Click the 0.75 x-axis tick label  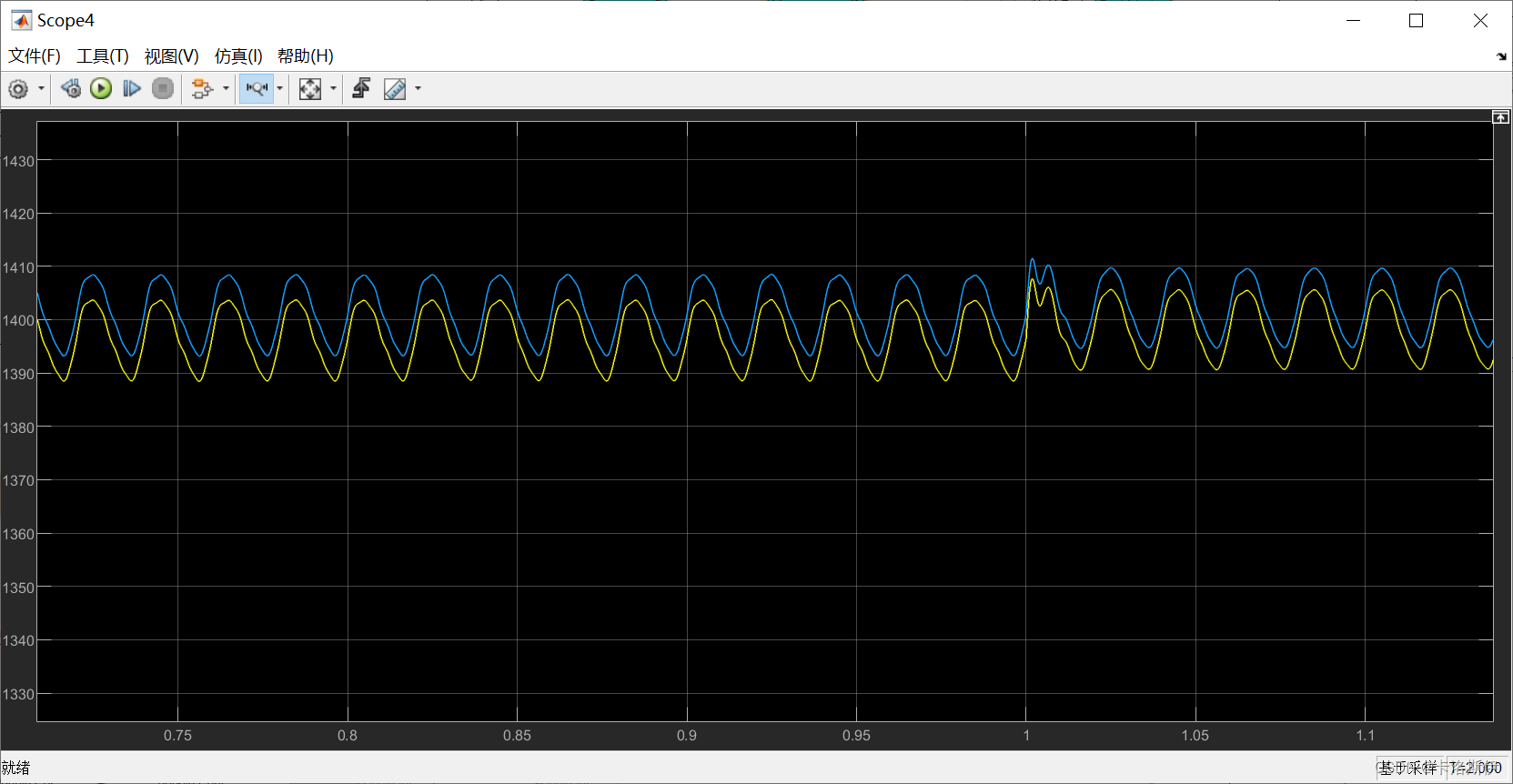pyautogui.click(x=177, y=735)
